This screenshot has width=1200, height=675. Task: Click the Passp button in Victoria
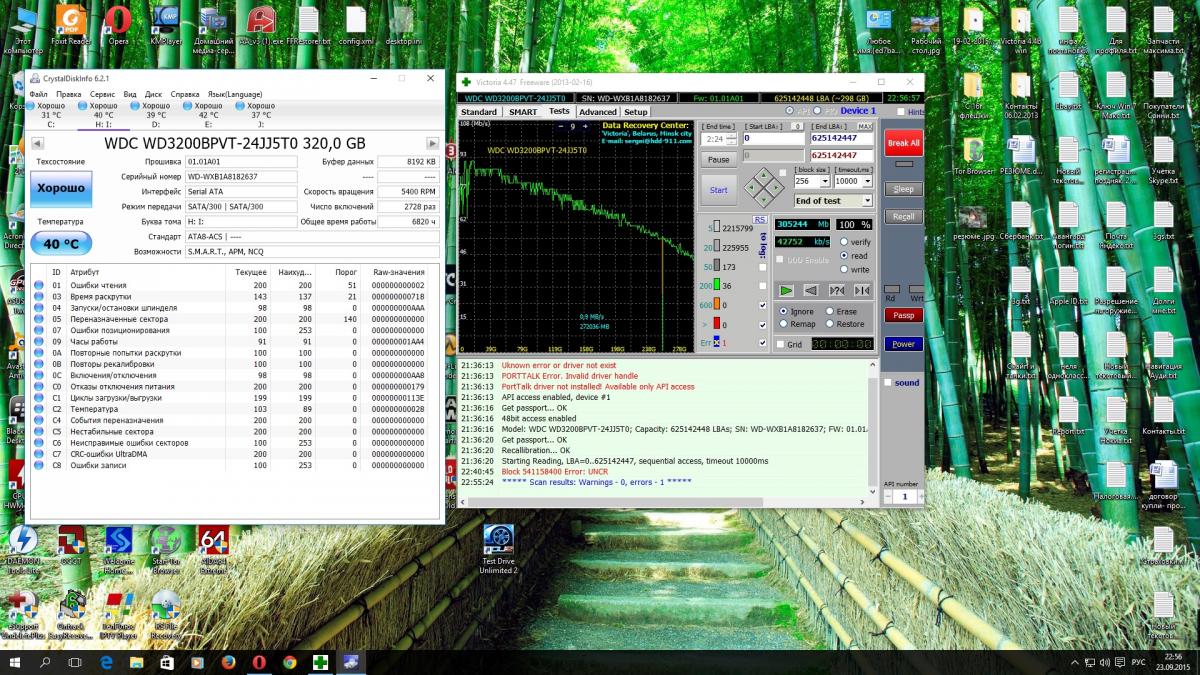point(903,315)
